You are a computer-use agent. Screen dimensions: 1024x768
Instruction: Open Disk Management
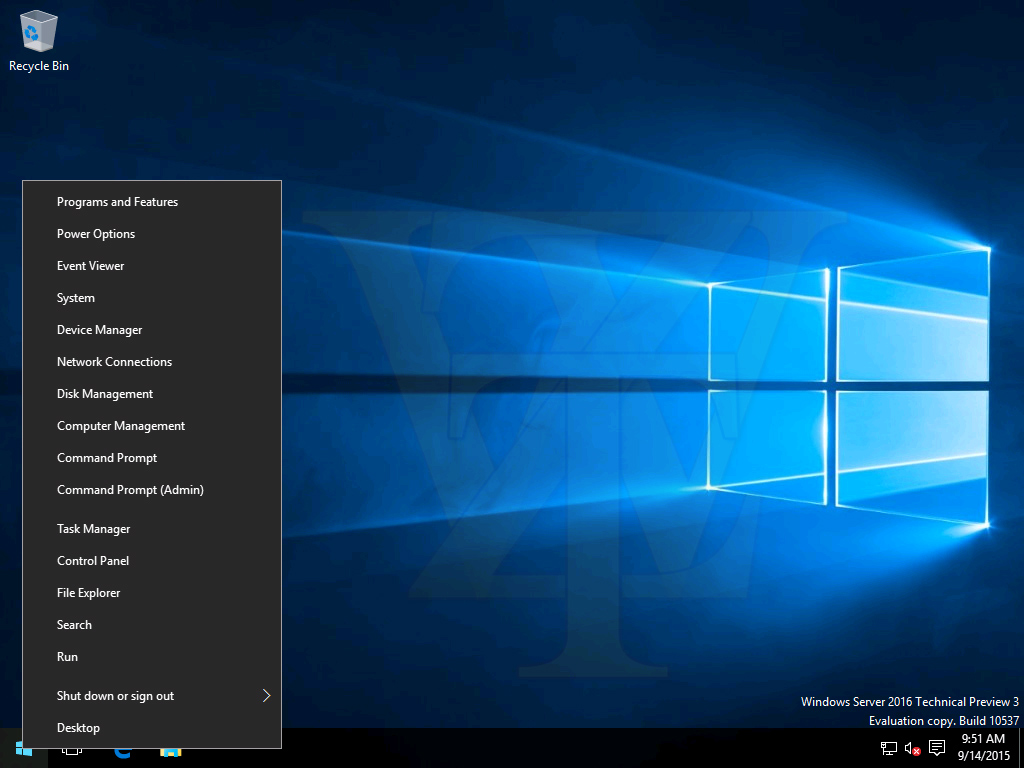point(105,394)
